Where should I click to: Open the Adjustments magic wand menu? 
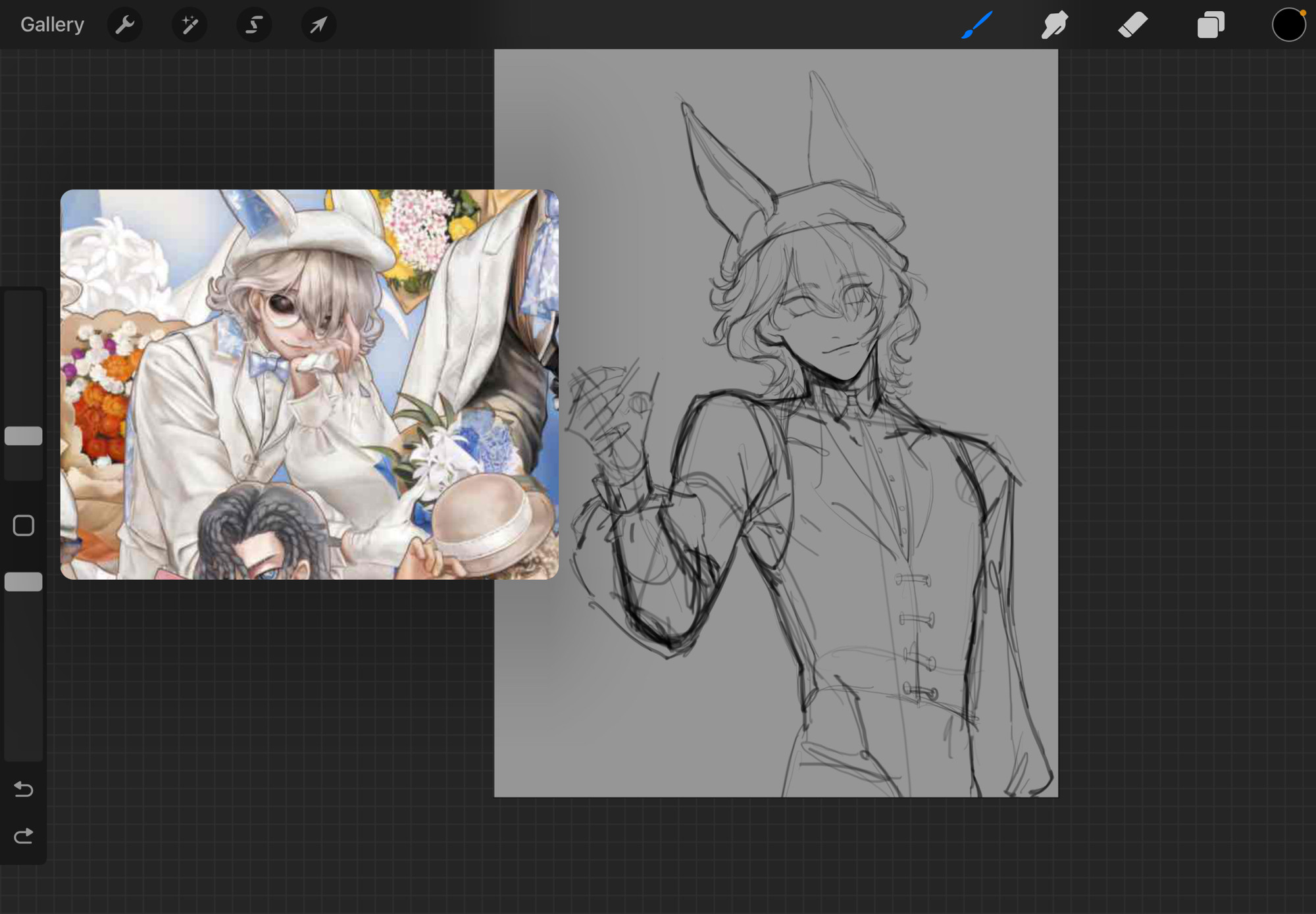click(190, 25)
